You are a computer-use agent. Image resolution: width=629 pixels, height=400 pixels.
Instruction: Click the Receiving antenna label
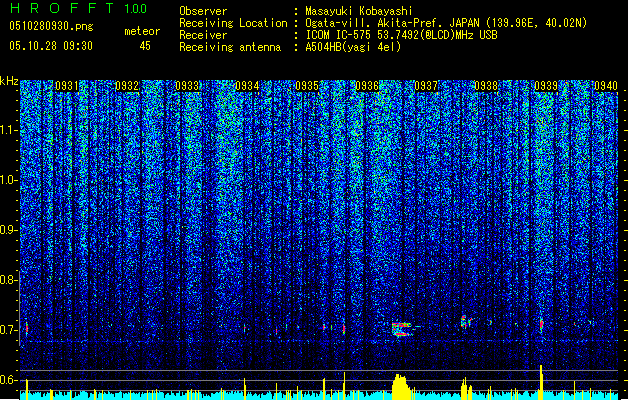click(230, 47)
